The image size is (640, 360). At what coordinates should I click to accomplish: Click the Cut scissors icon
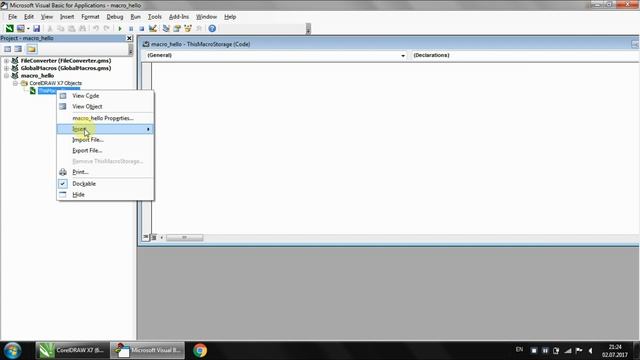50,29
